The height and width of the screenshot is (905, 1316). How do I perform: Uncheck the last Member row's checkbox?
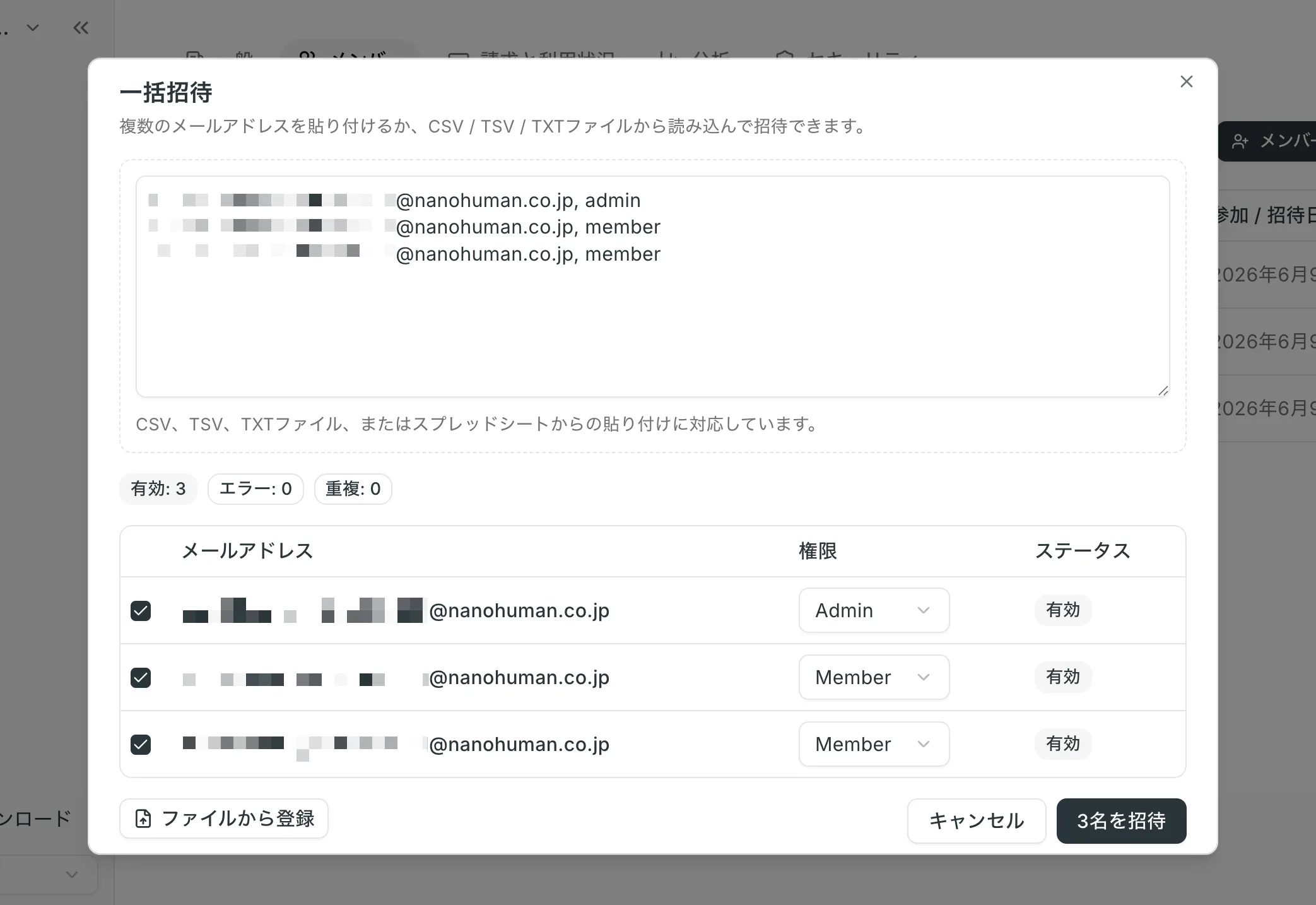click(141, 744)
